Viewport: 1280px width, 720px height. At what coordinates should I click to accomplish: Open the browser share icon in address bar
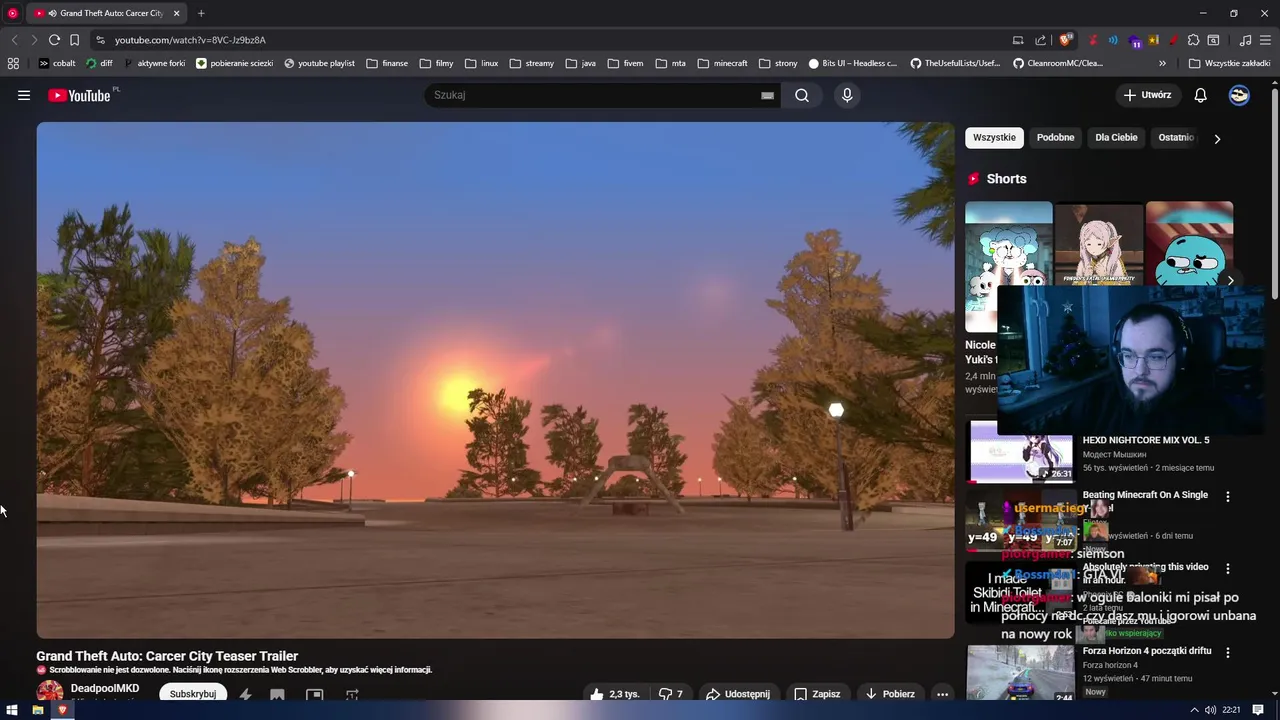tap(1040, 40)
